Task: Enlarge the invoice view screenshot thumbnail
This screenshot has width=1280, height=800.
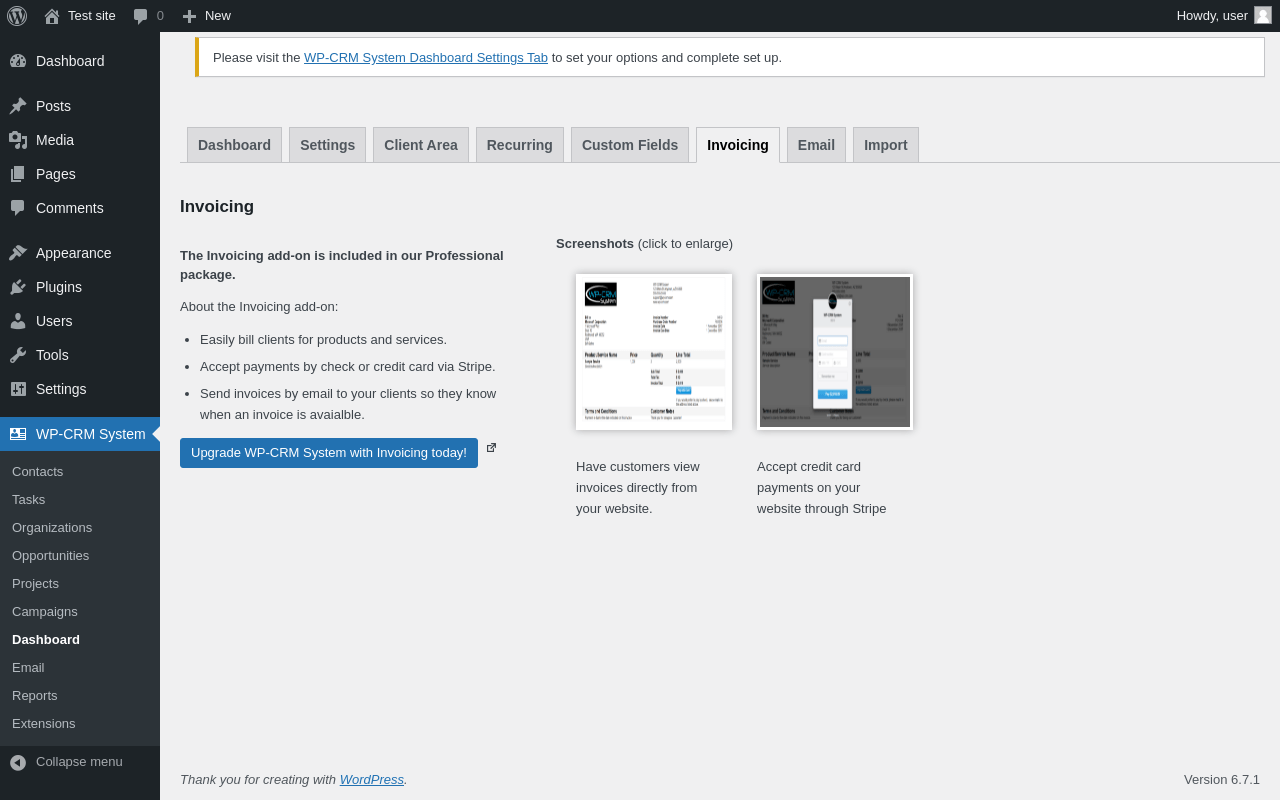Action: (654, 352)
